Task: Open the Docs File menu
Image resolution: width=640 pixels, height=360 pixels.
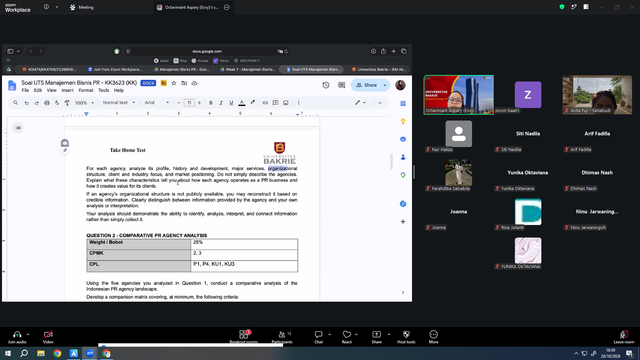Action: pos(25,90)
